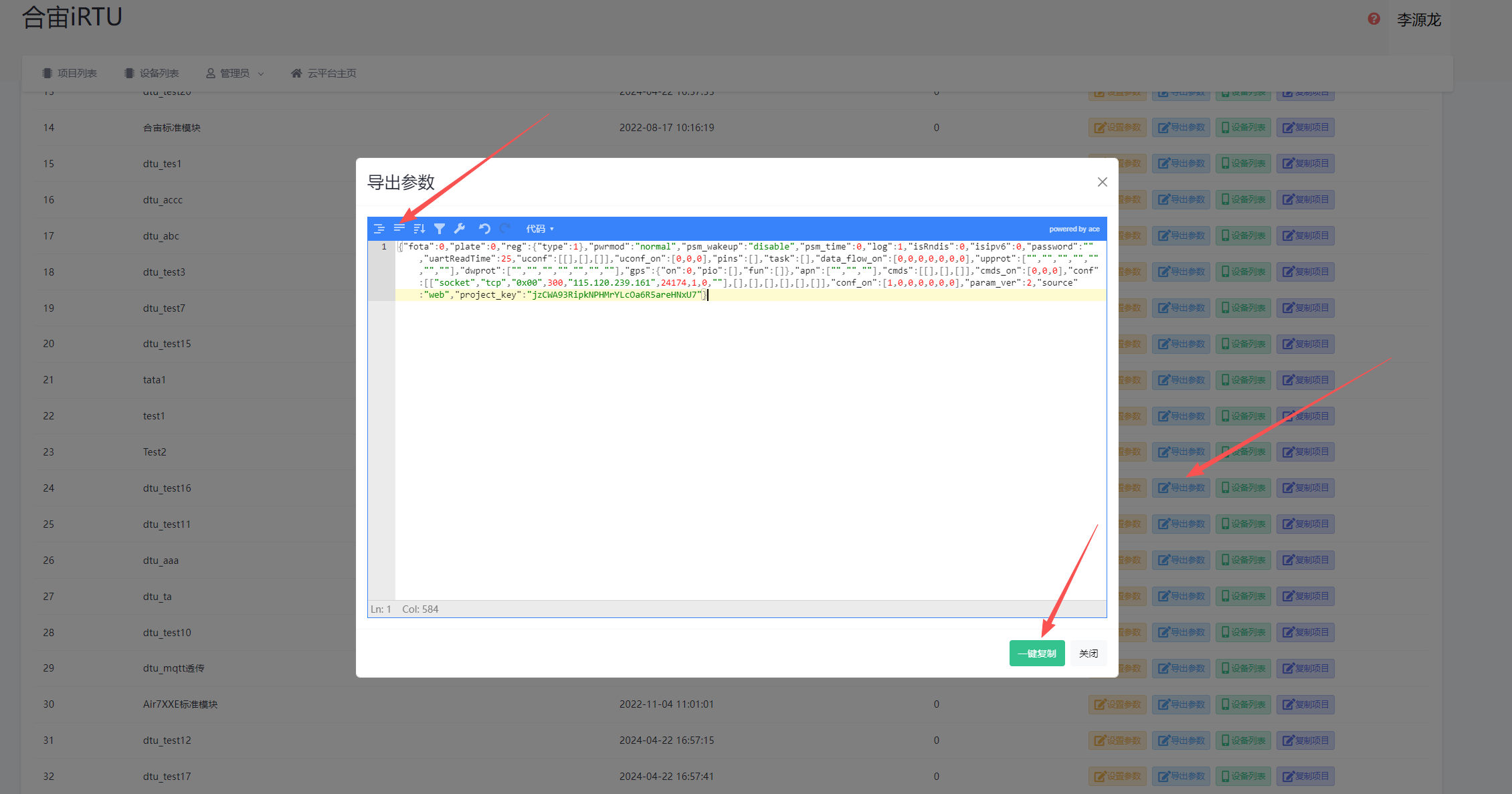Click 复制项目 for row 20 dtu_test15
Viewport: 1512px width, 794px height.
tap(1305, 344)
